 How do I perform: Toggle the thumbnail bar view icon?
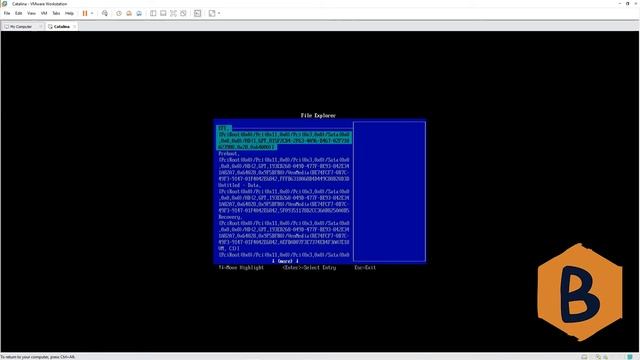point(163,13)
